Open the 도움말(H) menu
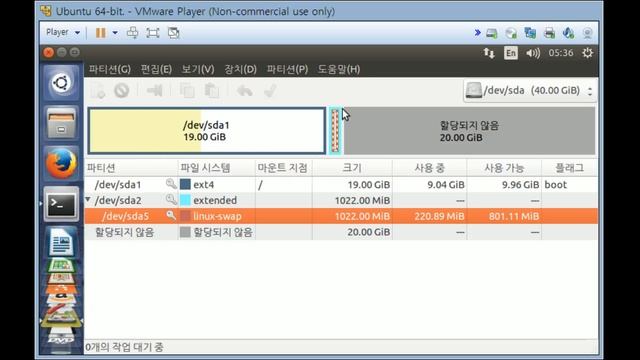The width and height of the screenshot is (640, 360). point(339,69)
